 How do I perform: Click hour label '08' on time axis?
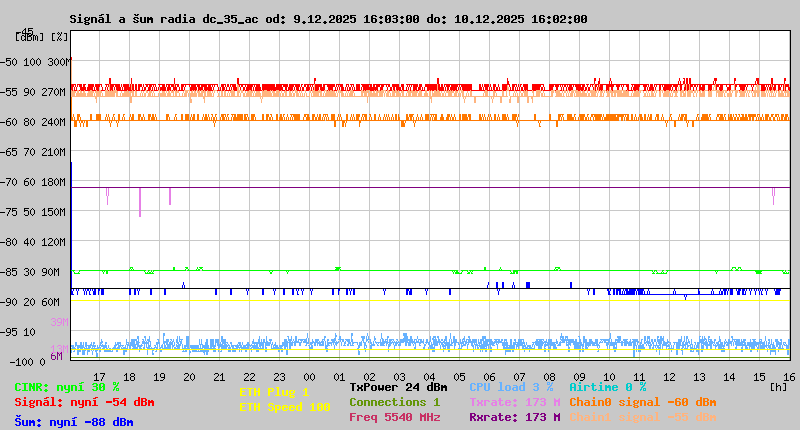549,377
